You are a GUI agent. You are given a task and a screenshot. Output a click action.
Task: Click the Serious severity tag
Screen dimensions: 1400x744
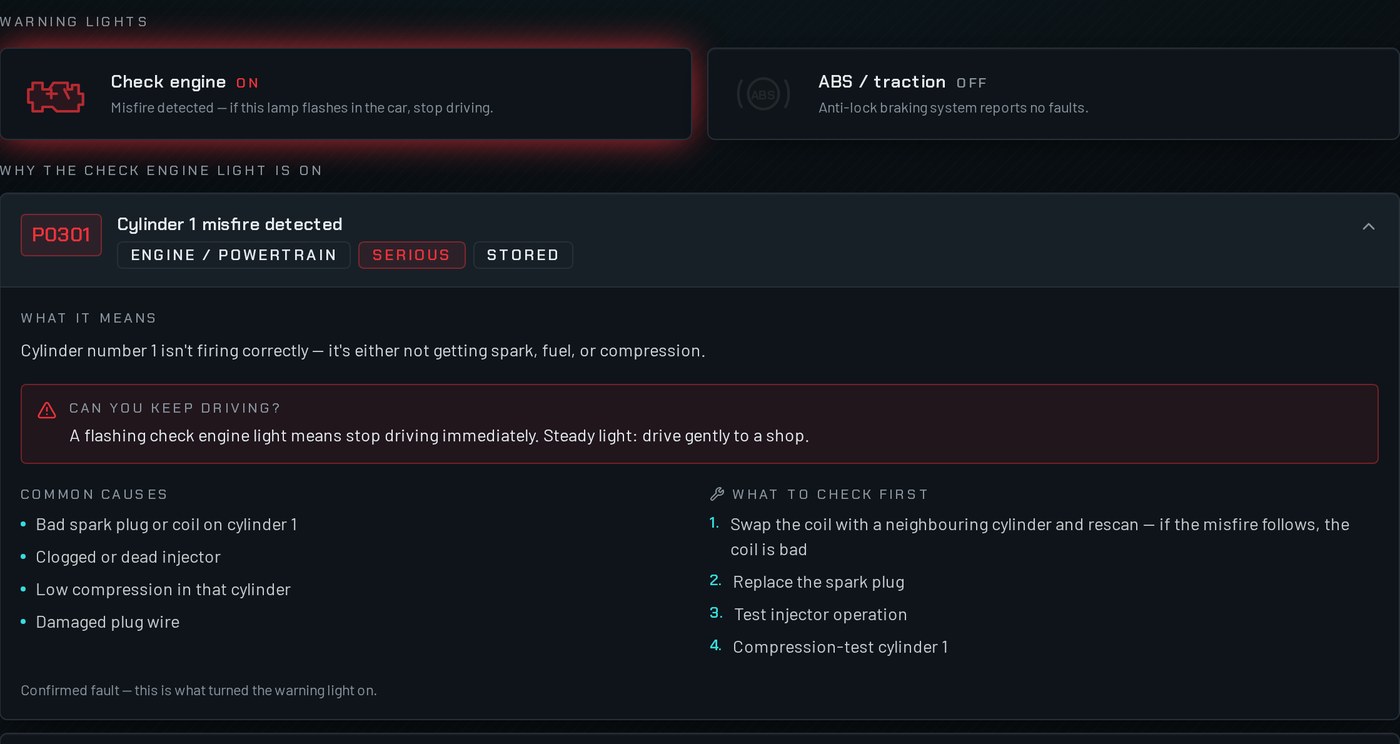412,255
